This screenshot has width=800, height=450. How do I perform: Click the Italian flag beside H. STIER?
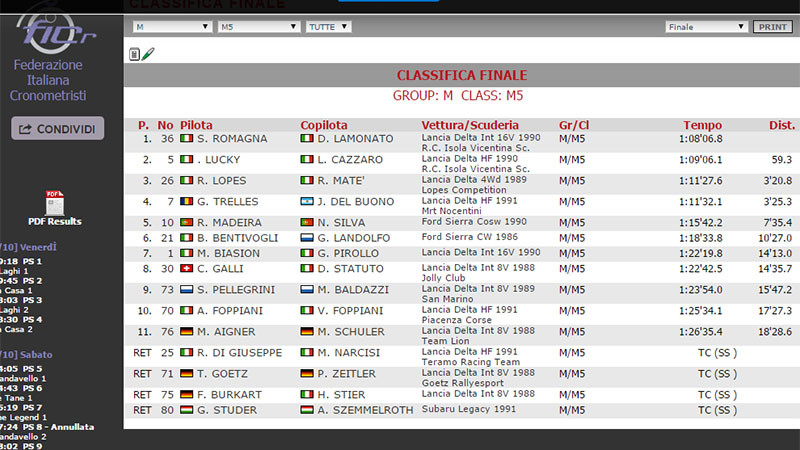307,394
